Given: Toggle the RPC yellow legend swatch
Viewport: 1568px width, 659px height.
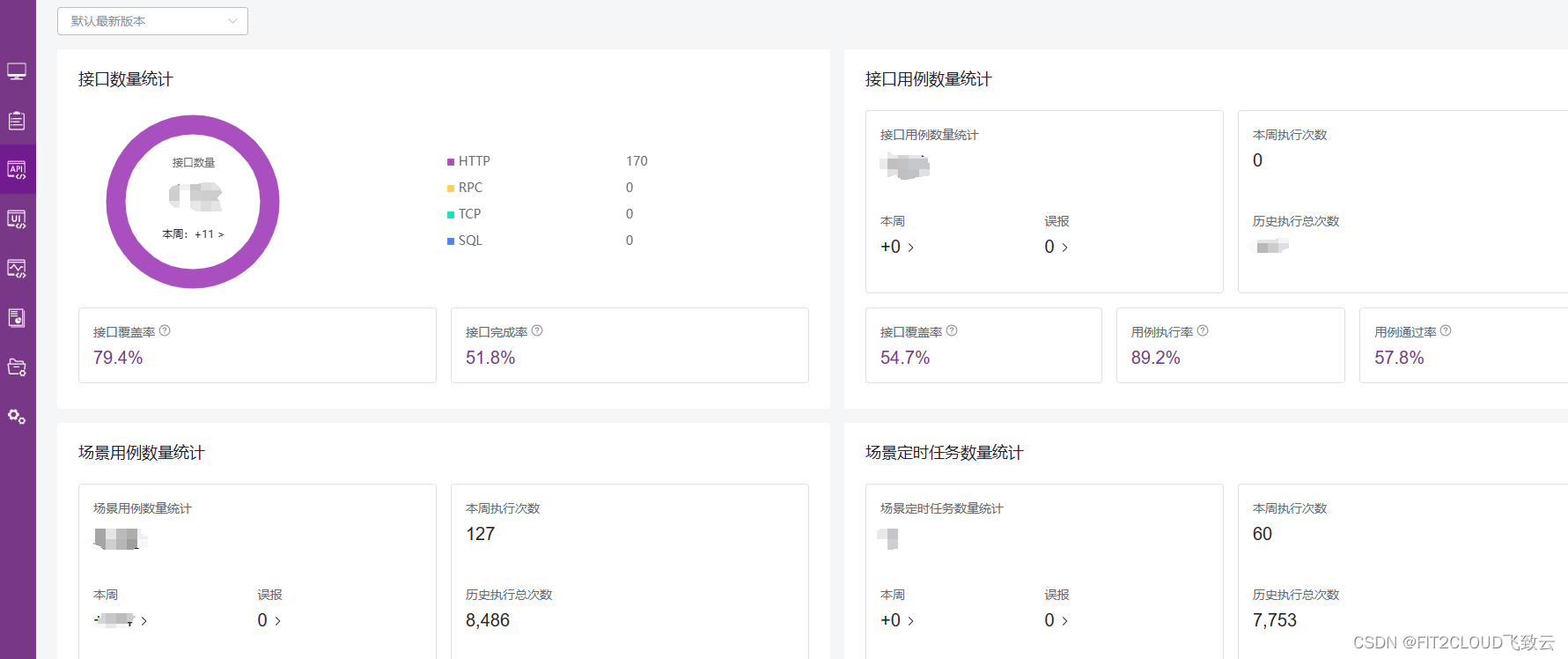Looking at the screenshot, I should (x=451, y=189).
